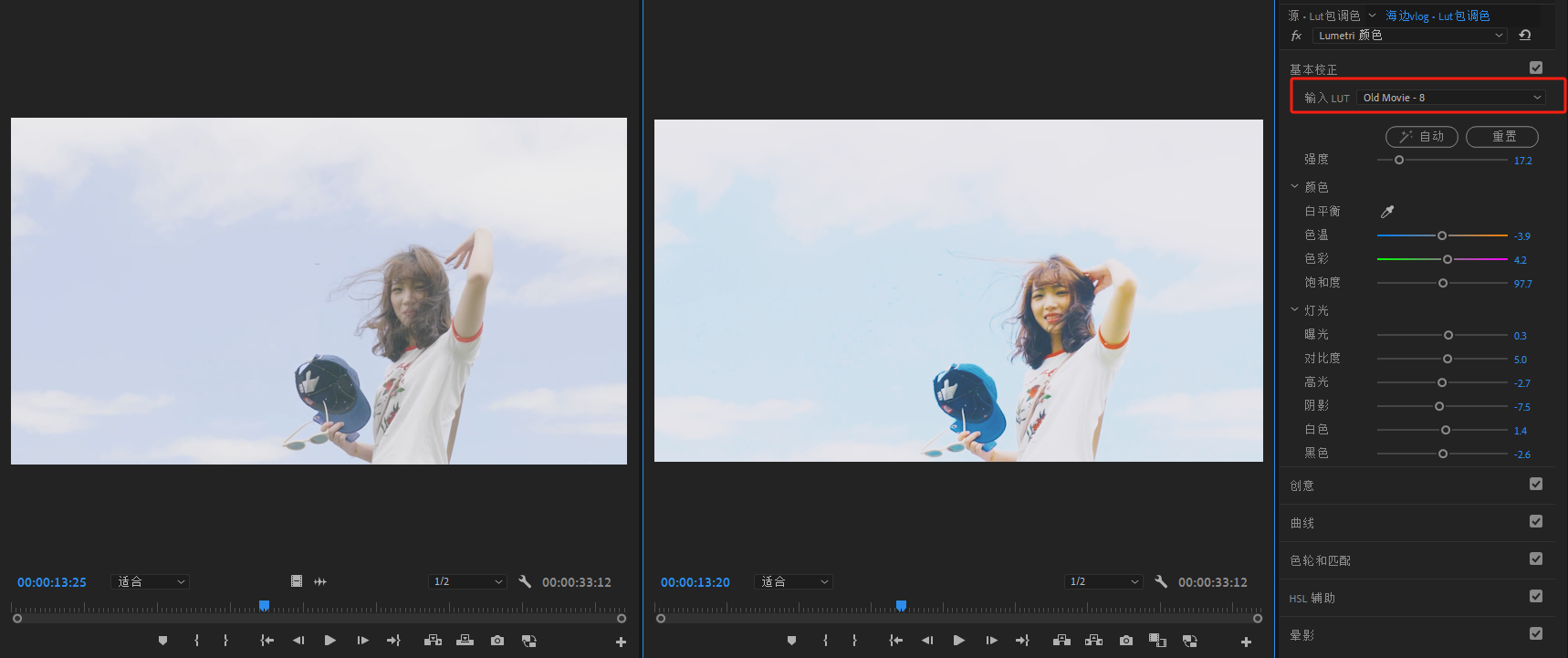
Task: Go to In point in Source monitor
Action: [267, 641]
